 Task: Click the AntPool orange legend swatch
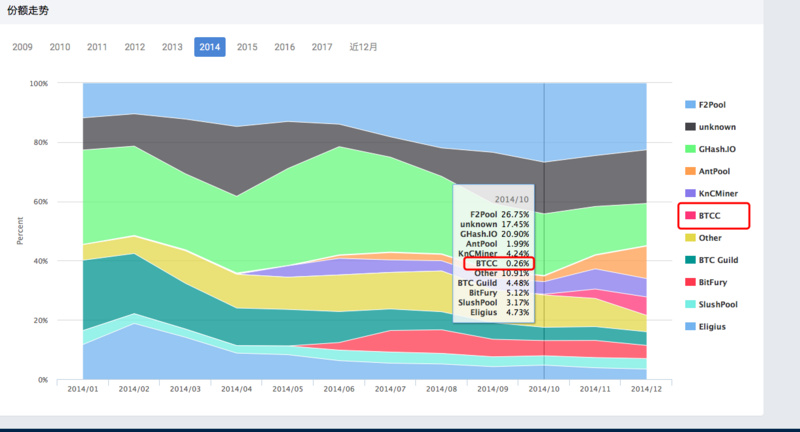point(690,170)
